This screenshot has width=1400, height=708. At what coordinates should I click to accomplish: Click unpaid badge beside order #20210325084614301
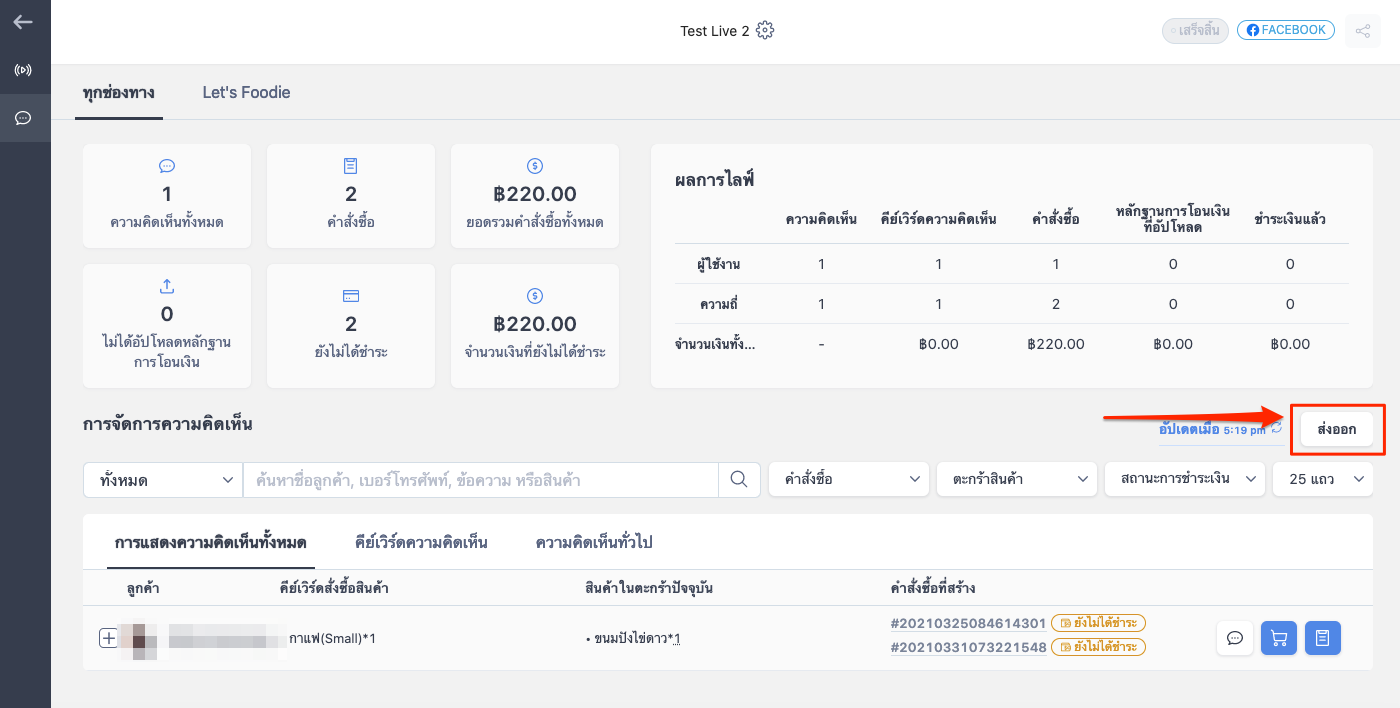[1098, 623]
